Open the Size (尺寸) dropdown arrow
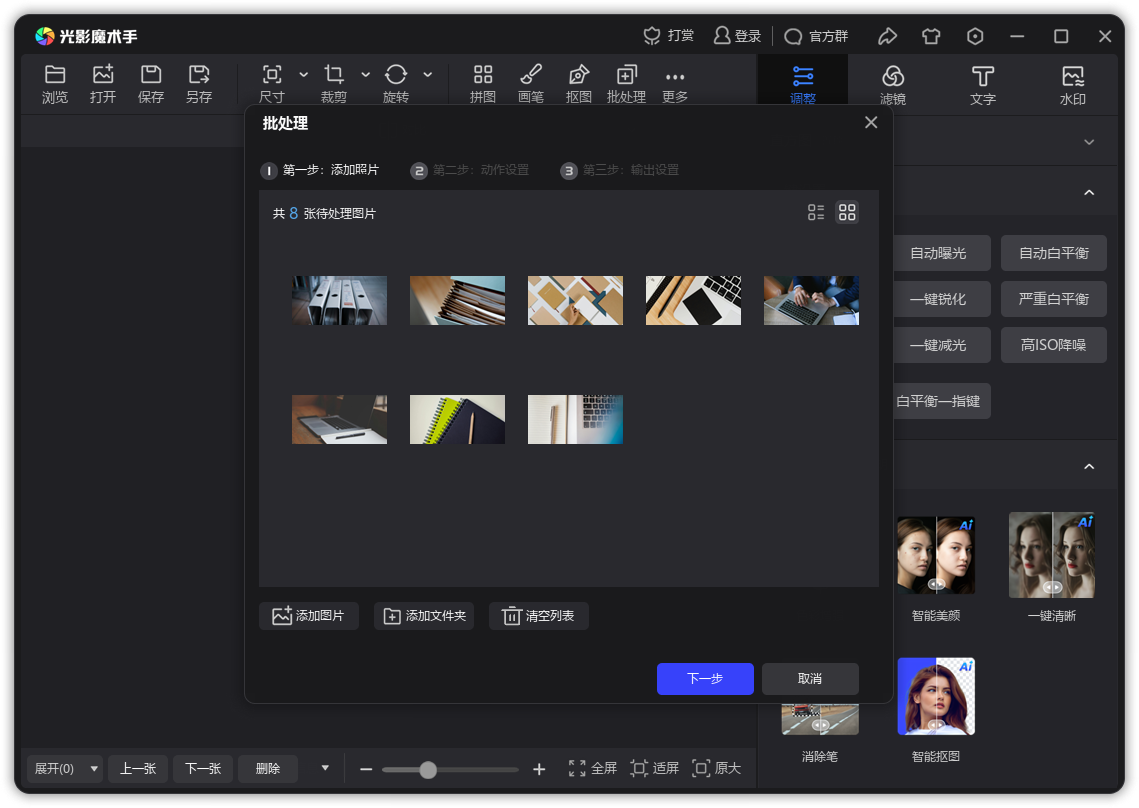 304,75
